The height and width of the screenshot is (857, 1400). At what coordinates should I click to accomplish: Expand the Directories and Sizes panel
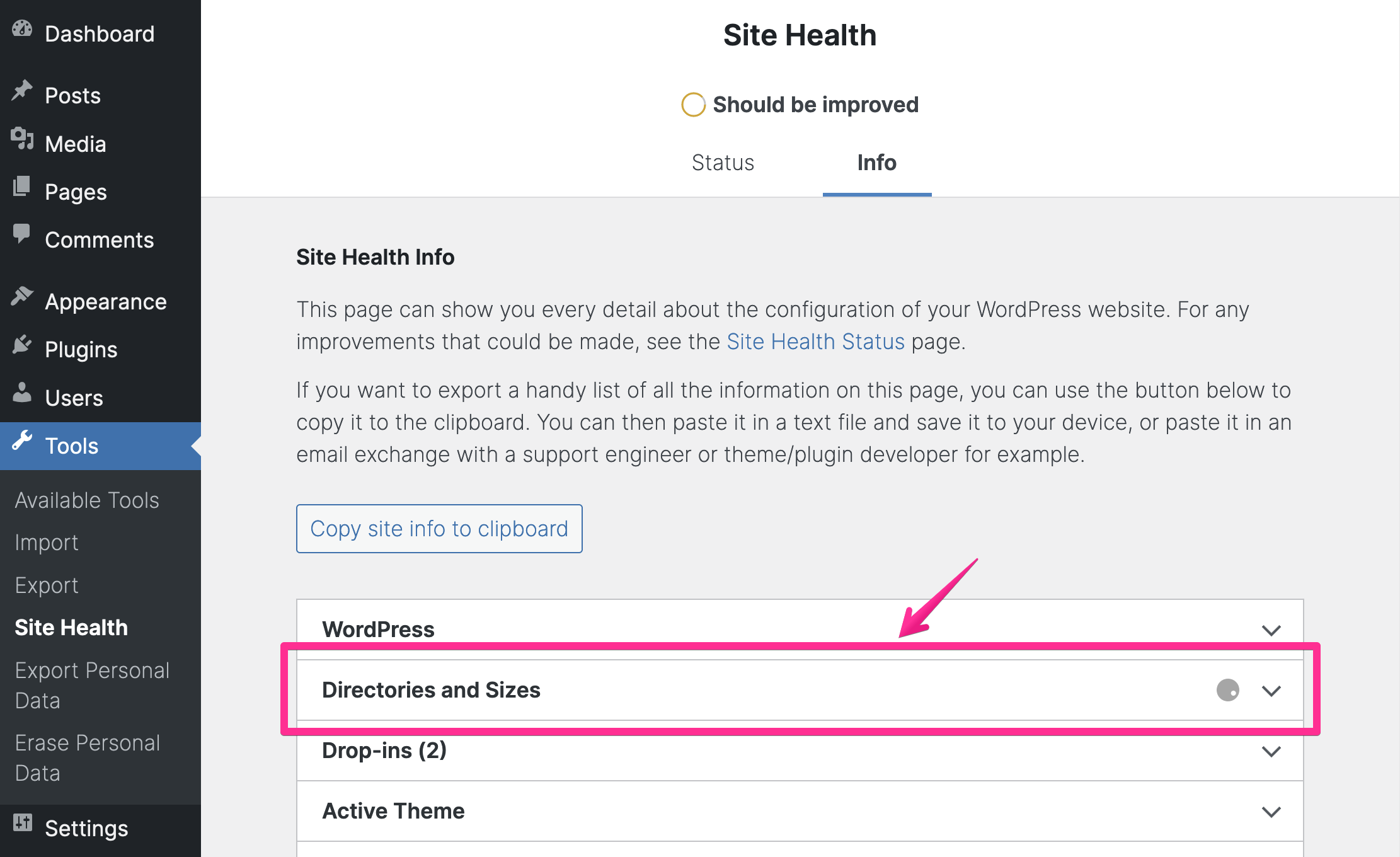(1271, 691)
